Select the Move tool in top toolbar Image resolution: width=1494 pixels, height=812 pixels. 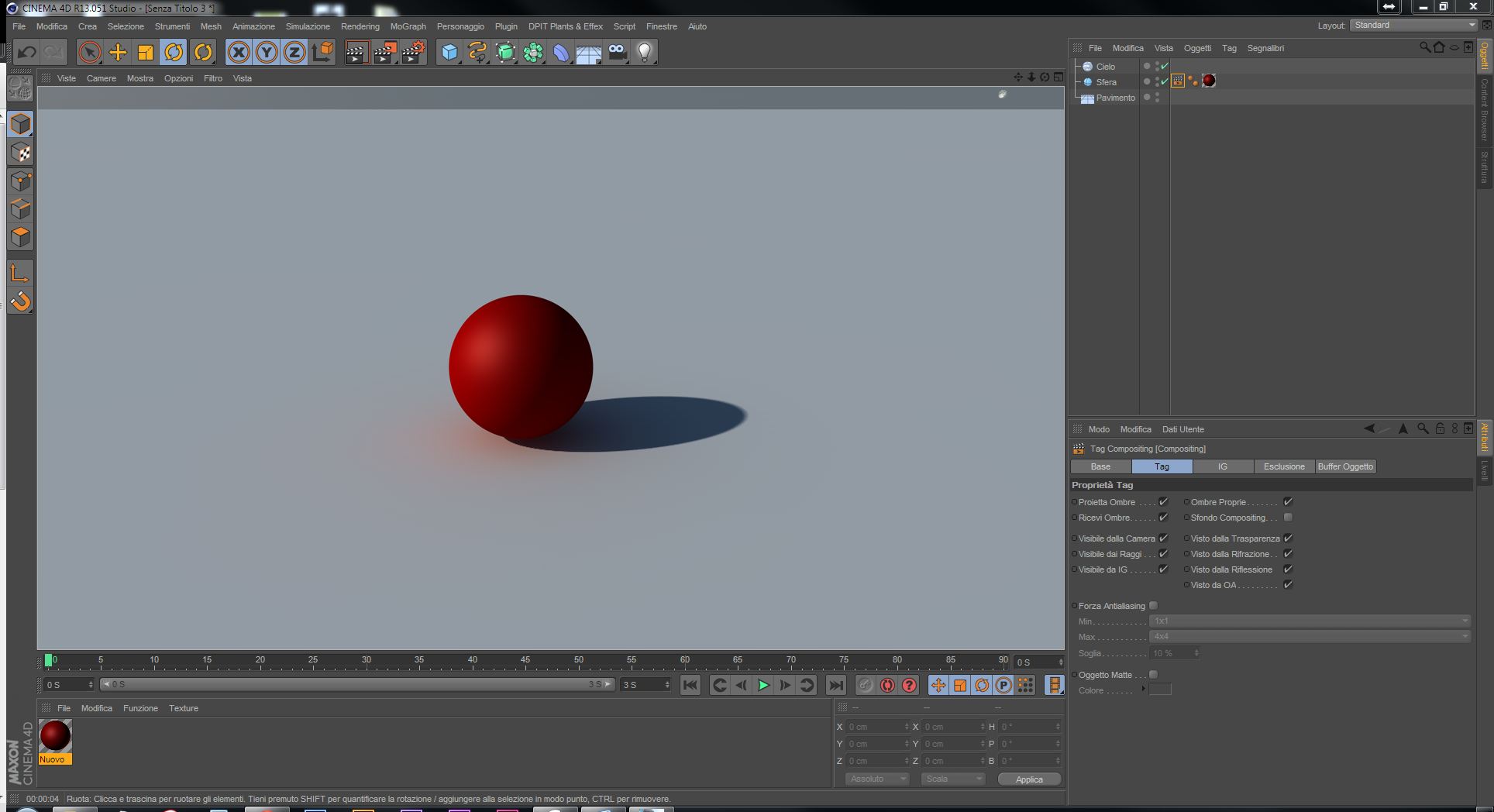(118, 52)
